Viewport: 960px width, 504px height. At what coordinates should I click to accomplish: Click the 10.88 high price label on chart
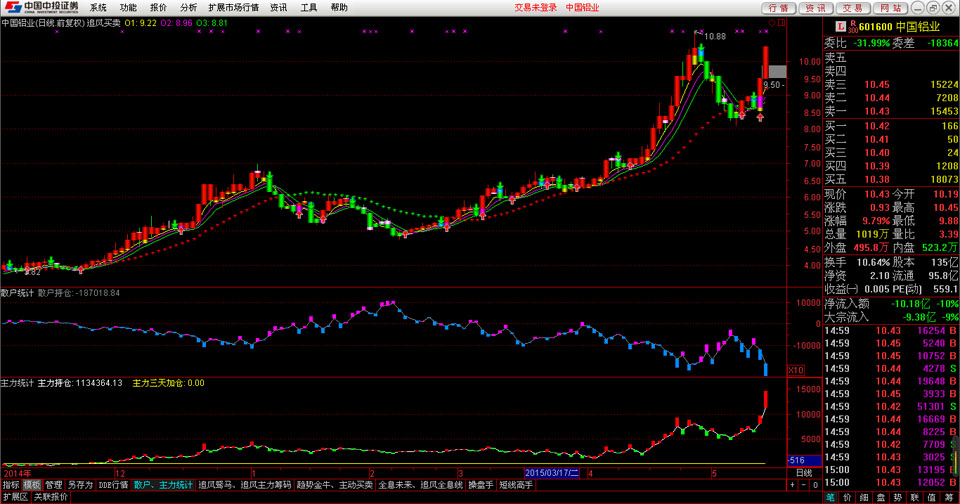point(714,36)
